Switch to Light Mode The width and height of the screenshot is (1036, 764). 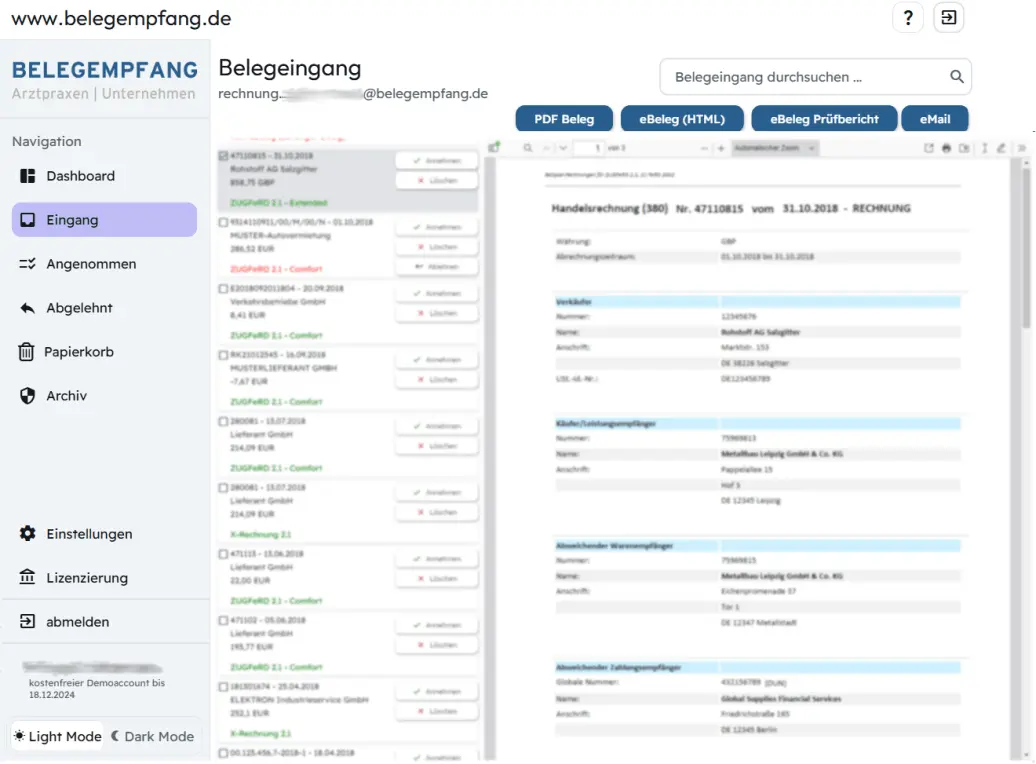pos(58,736)
